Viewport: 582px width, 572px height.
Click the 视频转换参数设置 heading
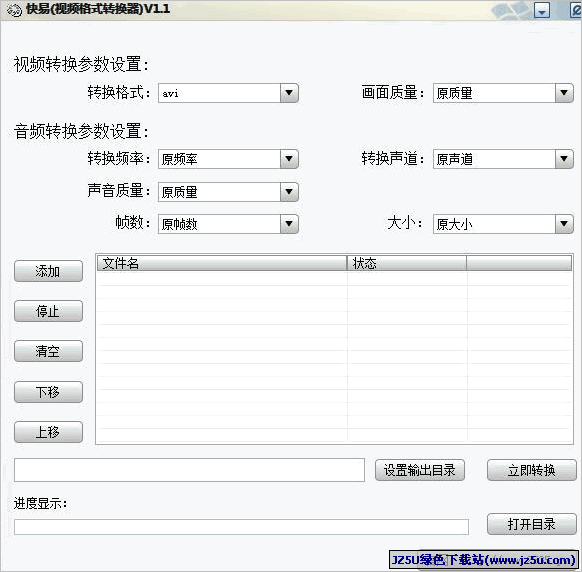[81, 64]
